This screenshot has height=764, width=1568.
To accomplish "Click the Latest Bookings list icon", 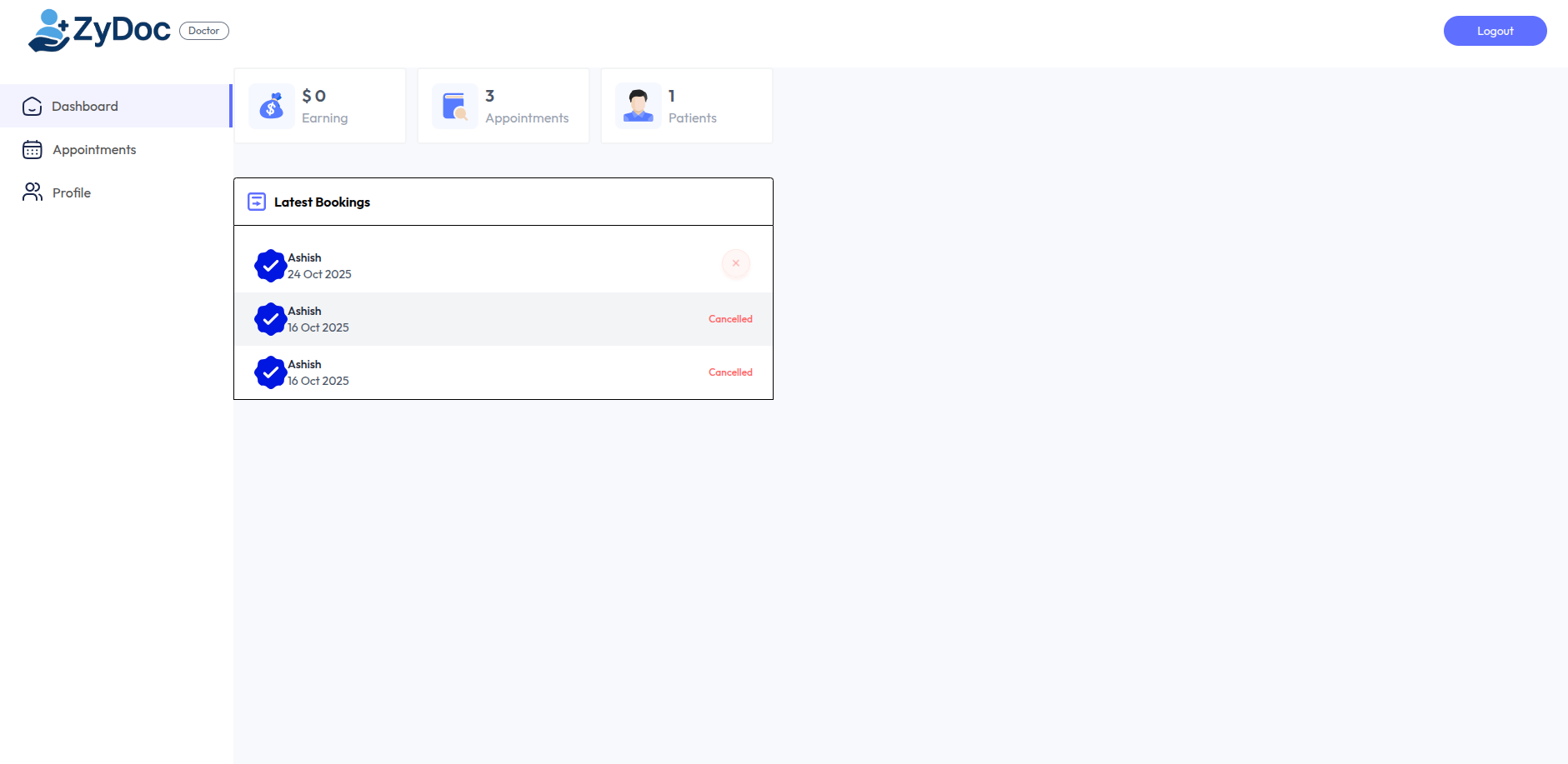I will coord(257,202).
